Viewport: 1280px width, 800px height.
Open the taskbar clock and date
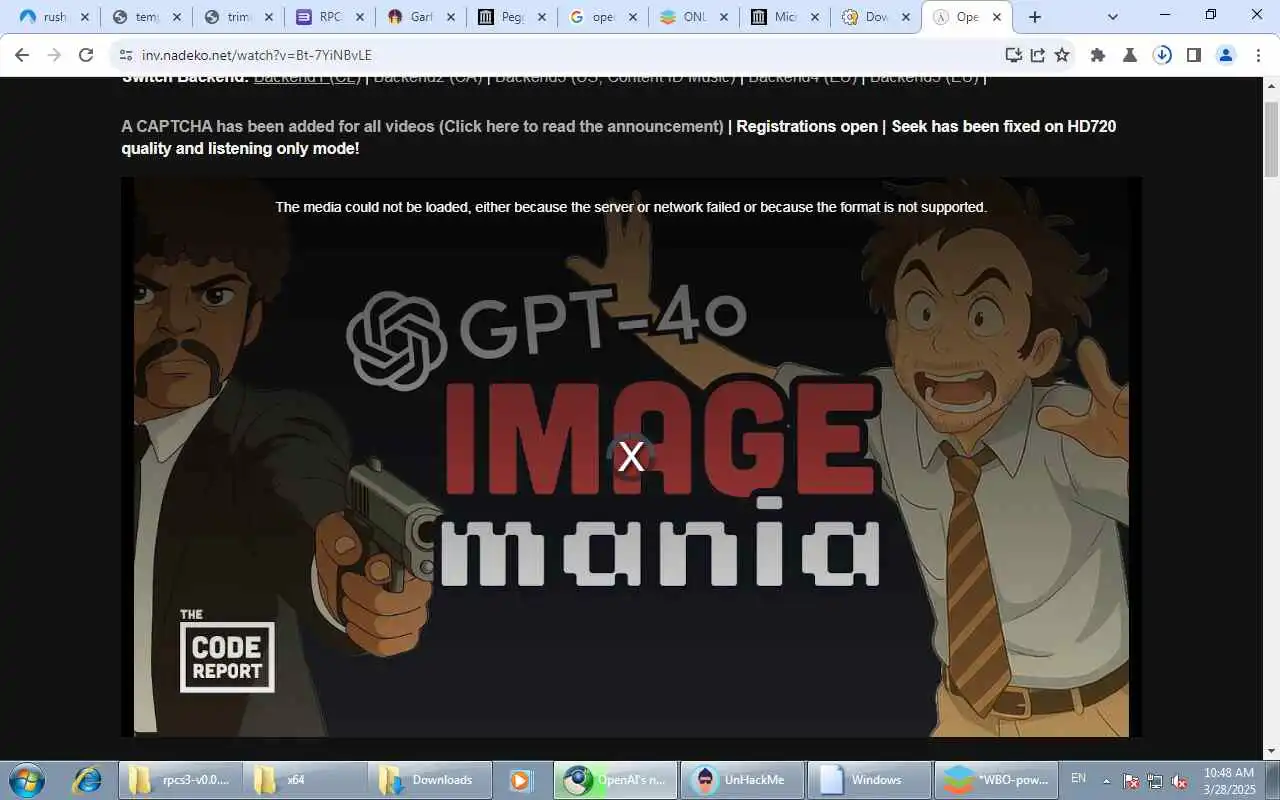pyautogui.click(x=1229, y=781)
